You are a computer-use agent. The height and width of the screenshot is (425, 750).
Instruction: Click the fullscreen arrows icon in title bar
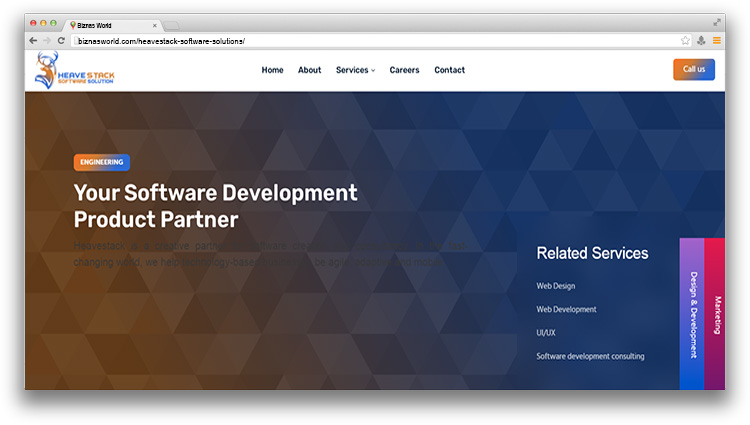[x=717, y=22]
